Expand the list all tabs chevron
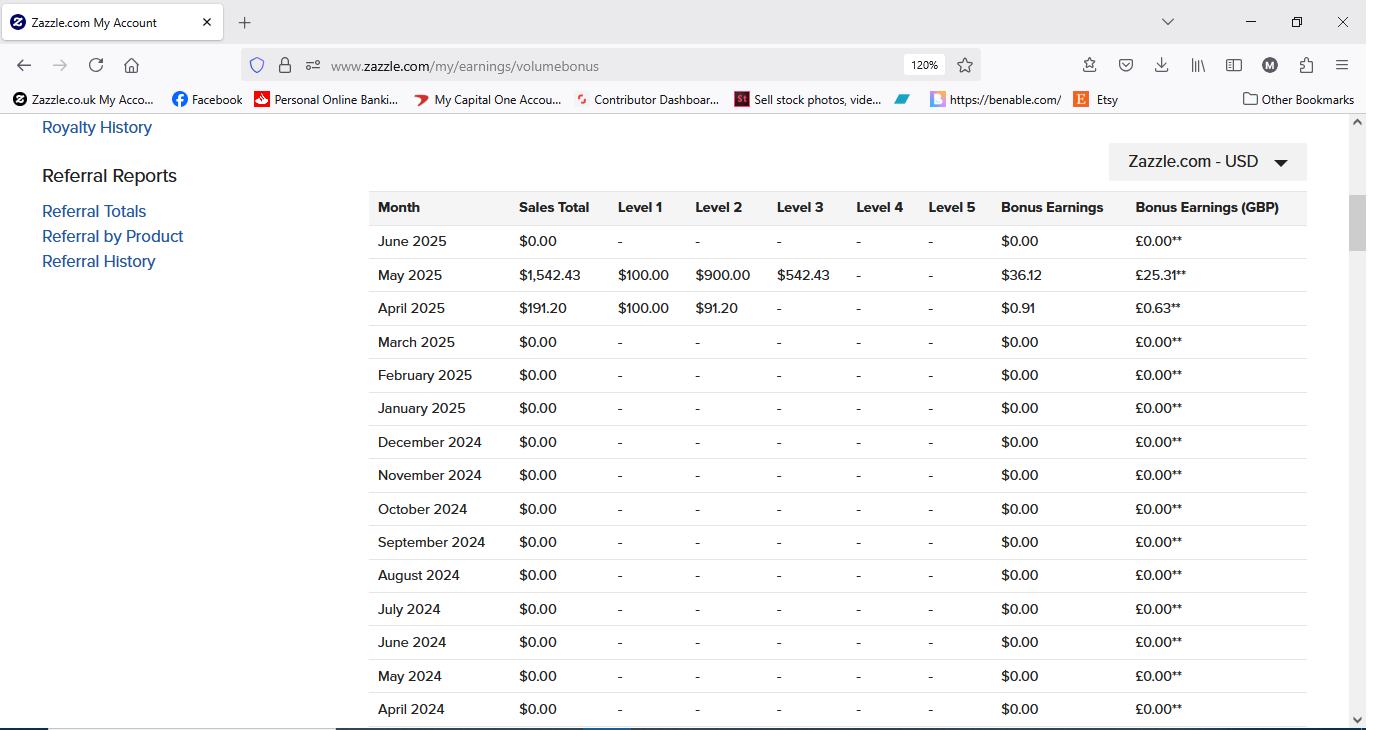1384x730 pixels. tap(1167, 22)
